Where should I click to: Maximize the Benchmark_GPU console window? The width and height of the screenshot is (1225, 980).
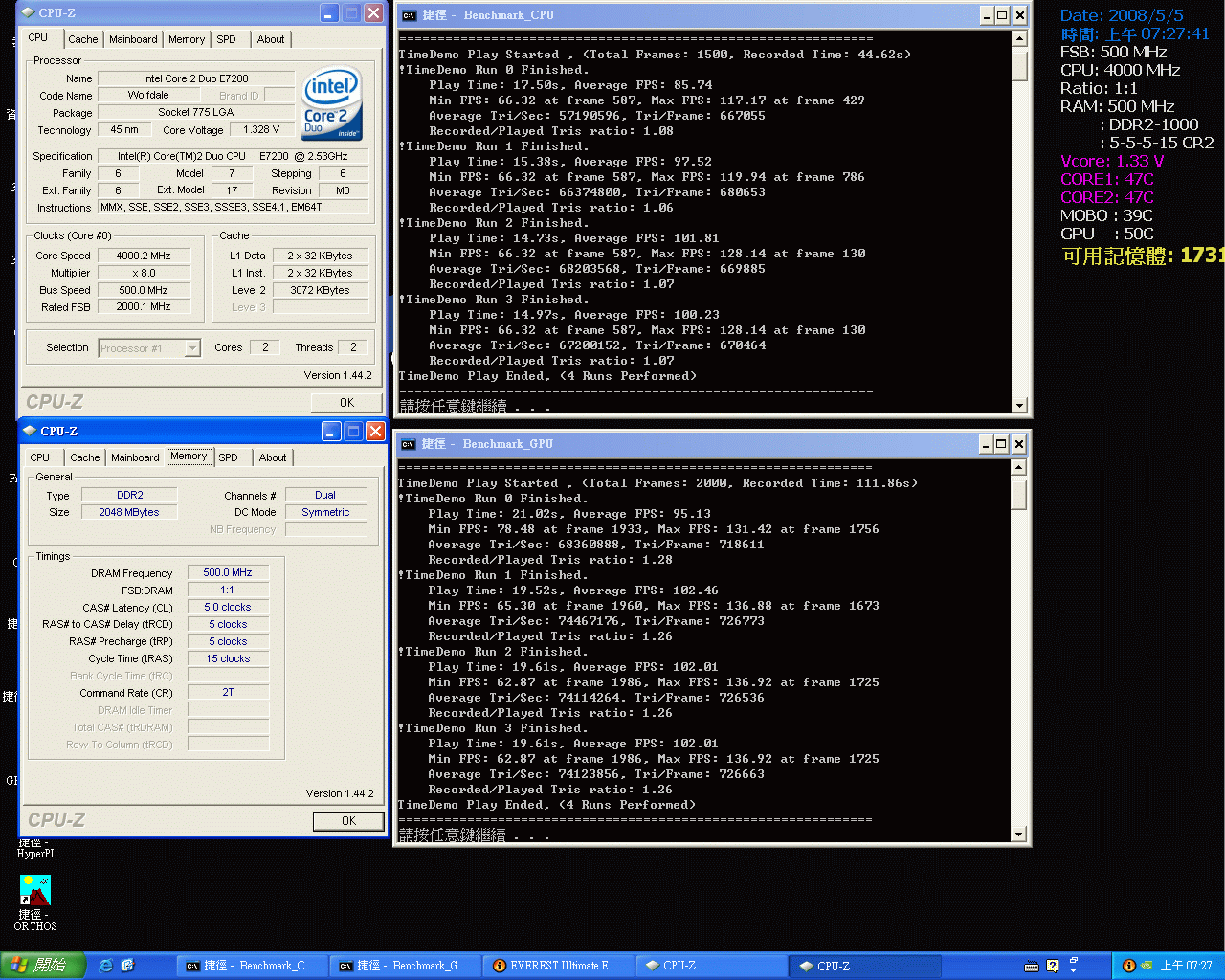1001,444
